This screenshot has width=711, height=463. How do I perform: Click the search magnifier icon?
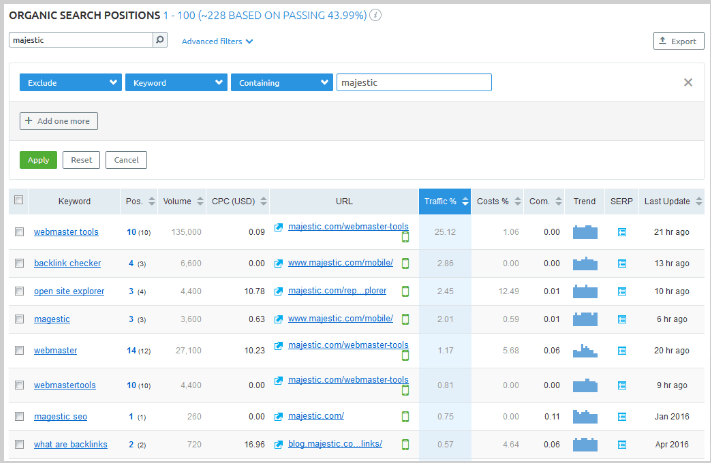coord(160,40)
